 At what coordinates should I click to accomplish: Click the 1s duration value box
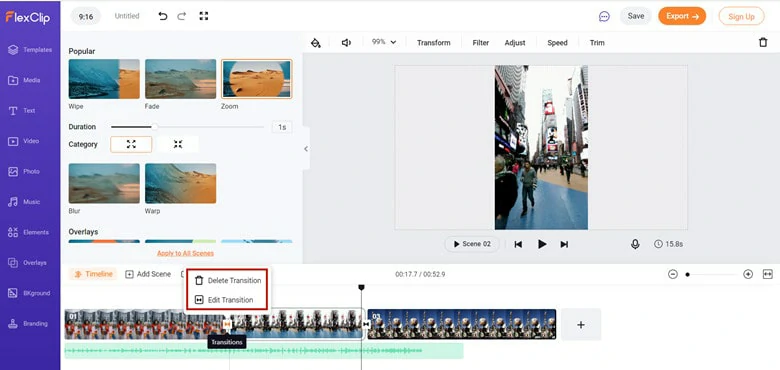coord(282,127)
